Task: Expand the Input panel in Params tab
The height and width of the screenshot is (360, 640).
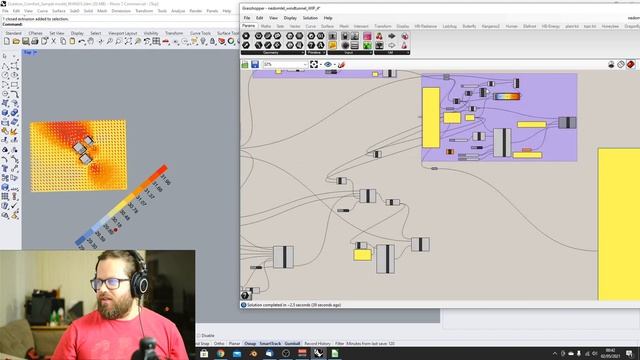Action: 350,53
